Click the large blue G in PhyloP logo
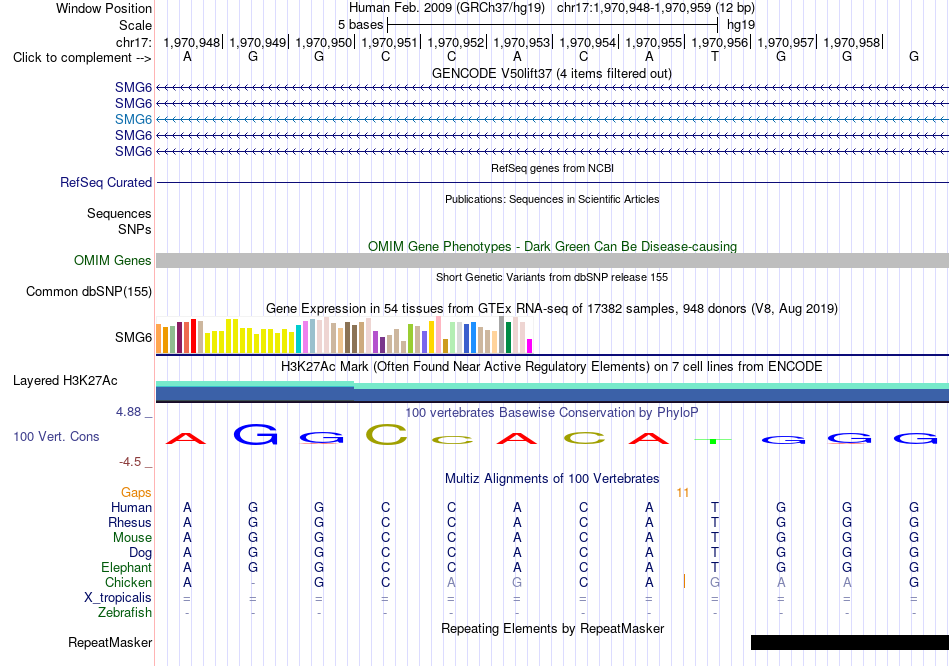The height and width of the screenshot is (666, 950). tap(256, 435)
